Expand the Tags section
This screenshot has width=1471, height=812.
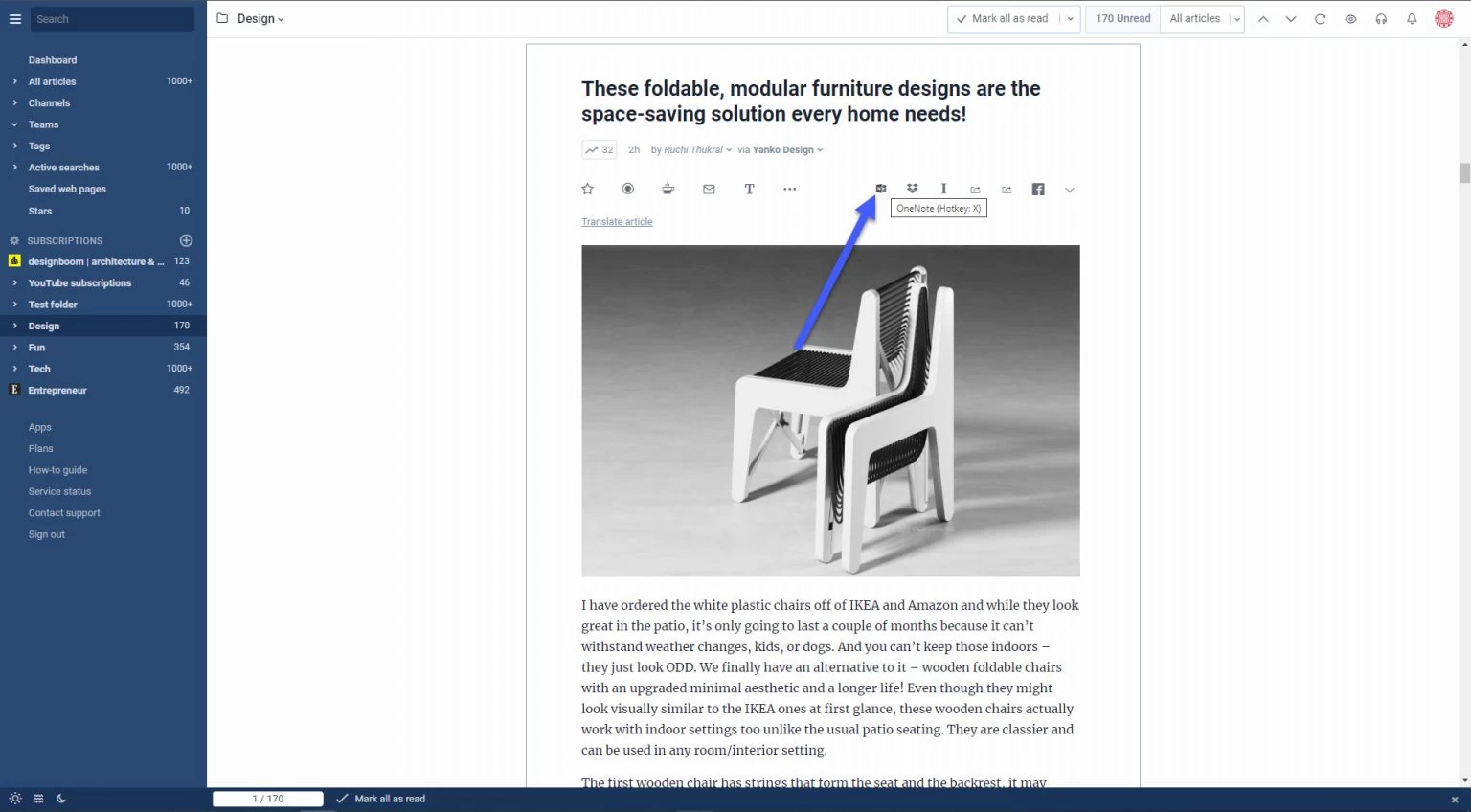point(14,147)
